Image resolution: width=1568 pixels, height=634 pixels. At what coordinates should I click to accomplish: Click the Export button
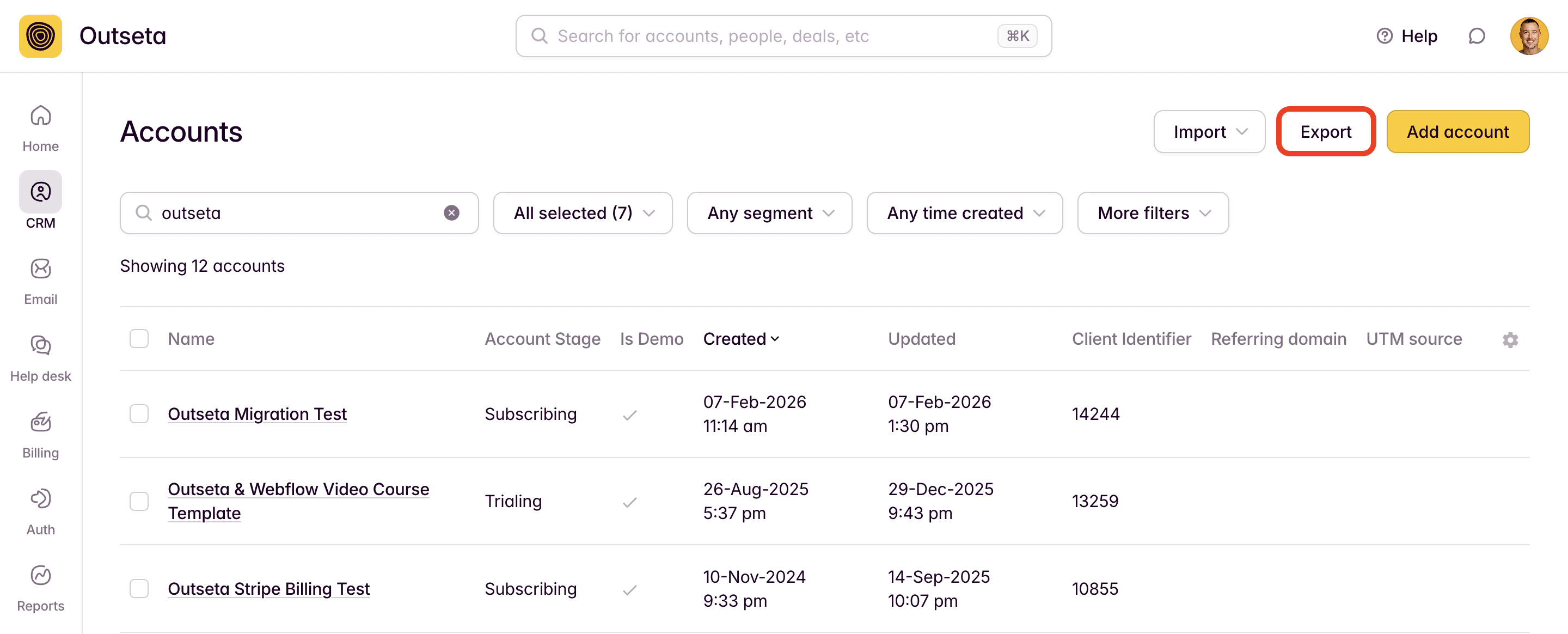1325,132
